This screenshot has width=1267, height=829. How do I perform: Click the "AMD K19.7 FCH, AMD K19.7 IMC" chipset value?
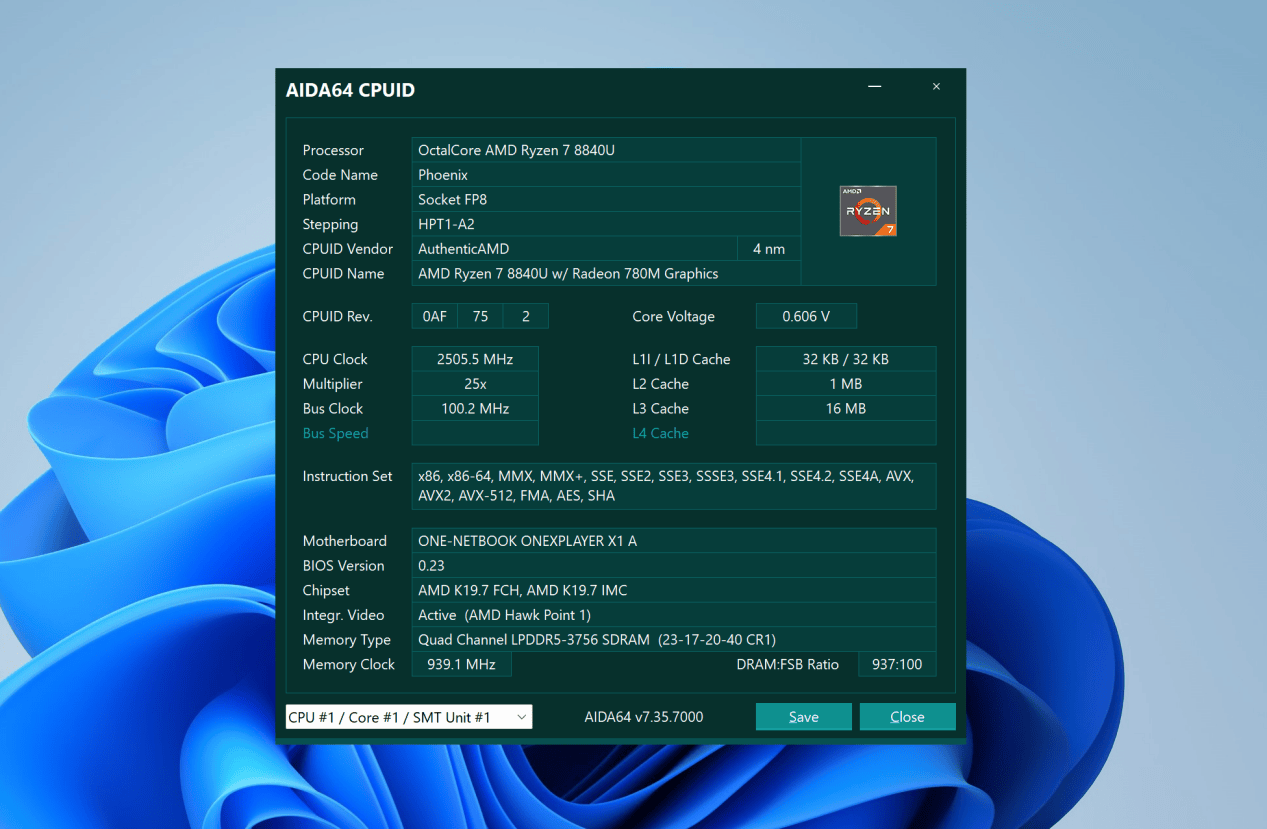pos(674,590)
